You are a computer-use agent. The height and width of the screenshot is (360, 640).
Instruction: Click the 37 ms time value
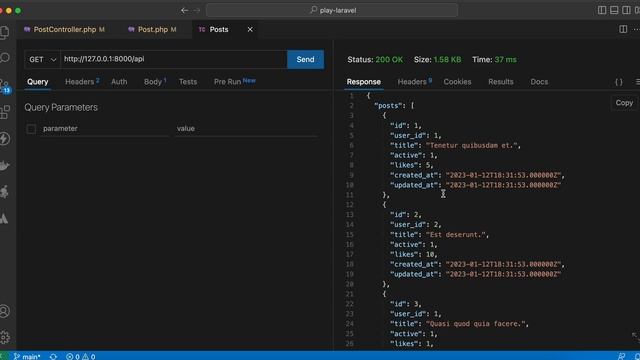click(x=505, y=60)
